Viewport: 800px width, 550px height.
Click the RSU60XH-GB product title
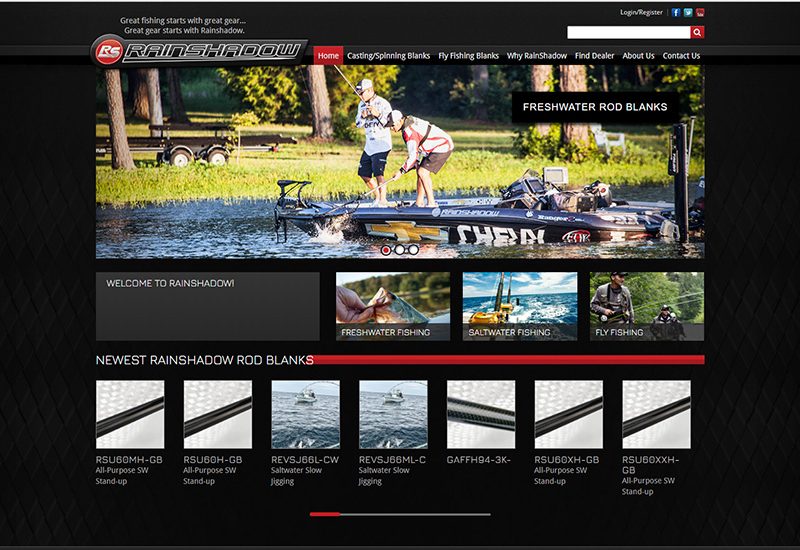coord(567,460)
